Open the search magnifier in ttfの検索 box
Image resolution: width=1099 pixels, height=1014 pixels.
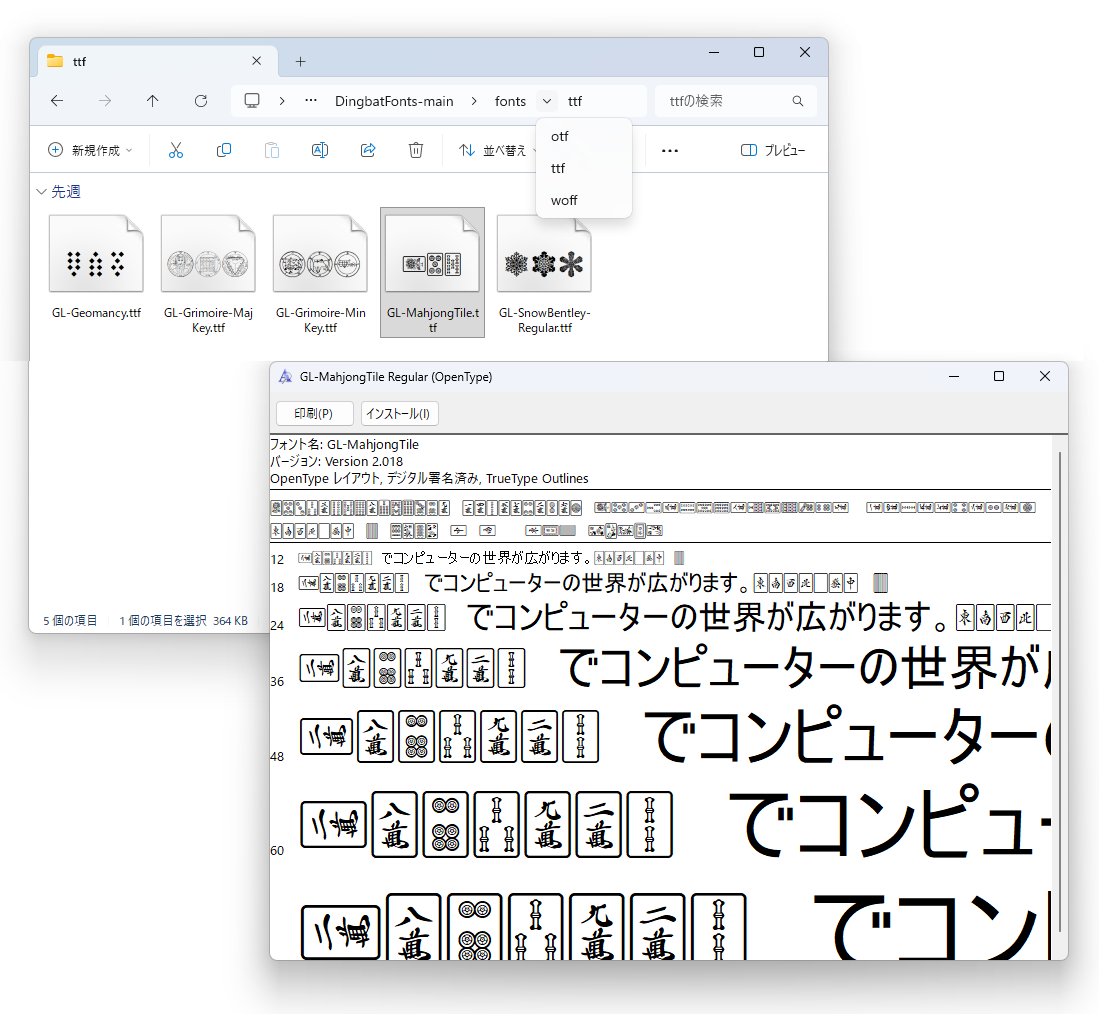click(x=797, y=101)
